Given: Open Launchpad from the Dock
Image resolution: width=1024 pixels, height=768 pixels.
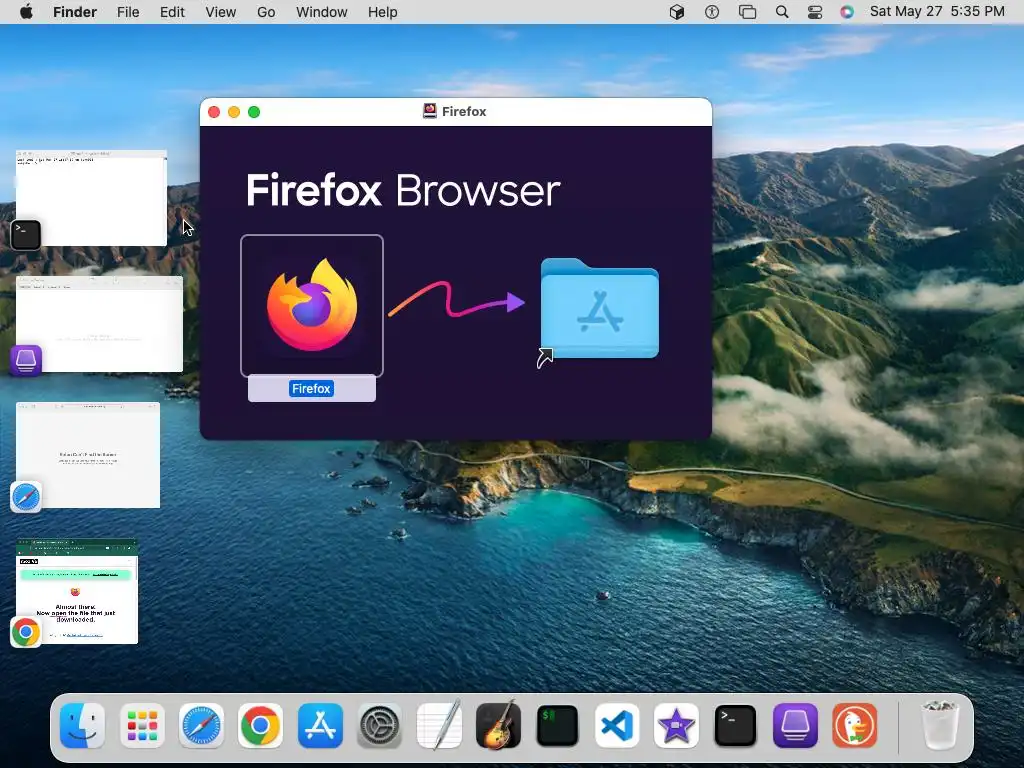Looking at the screenshot, I should pyautogui.click(x=142, y=726).
